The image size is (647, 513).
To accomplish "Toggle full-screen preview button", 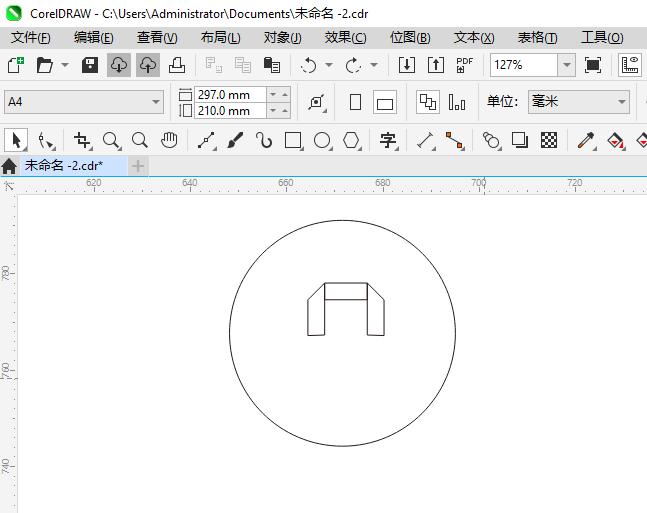I will click(x=593, y=65).
